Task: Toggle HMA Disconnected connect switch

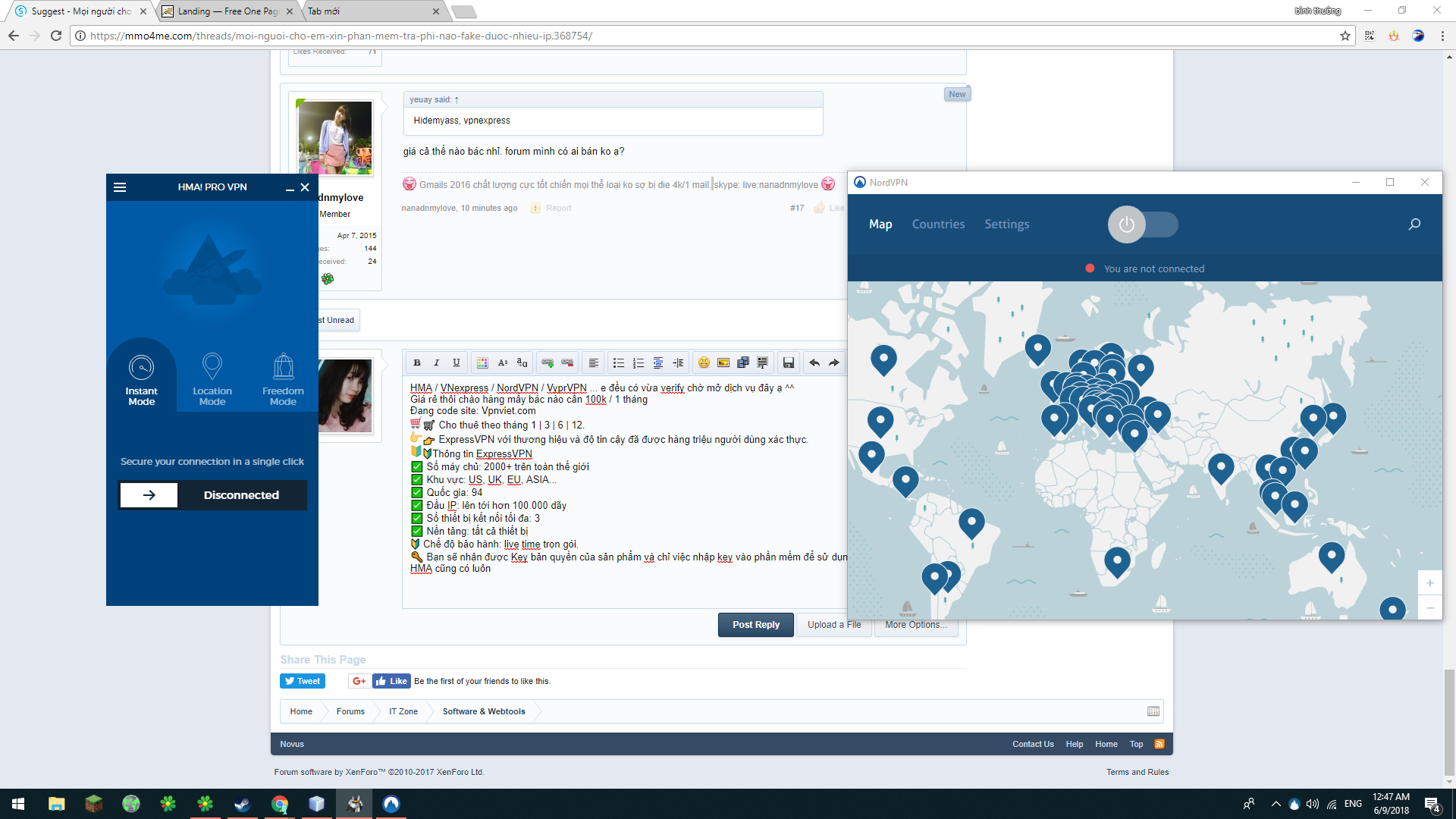Action: (x=149, y=495)
